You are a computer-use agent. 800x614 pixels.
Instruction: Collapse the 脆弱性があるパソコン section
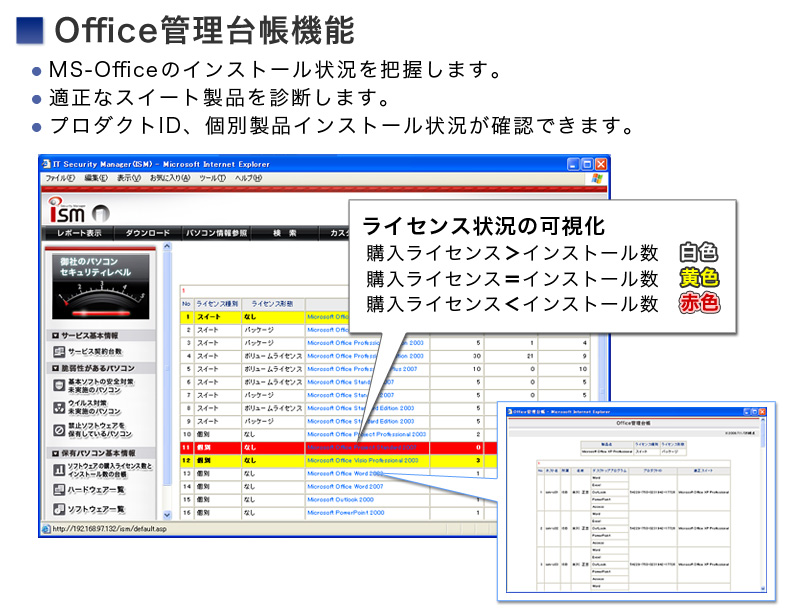coord(56,368)
